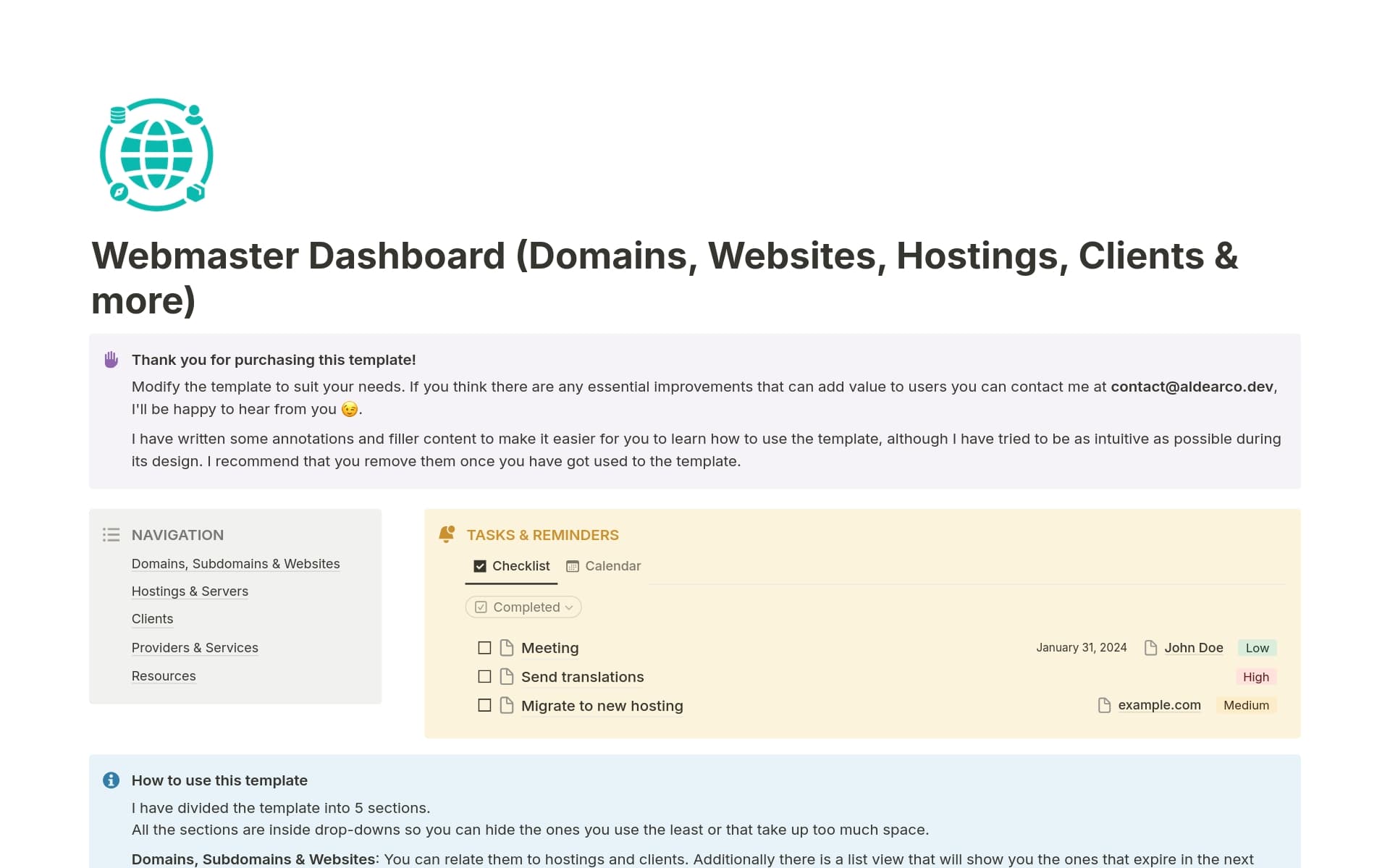Viewport: 1390px width, 868px height.
Task: Click the Low priority tag on Meeting
Action: tap(1257, 647)
